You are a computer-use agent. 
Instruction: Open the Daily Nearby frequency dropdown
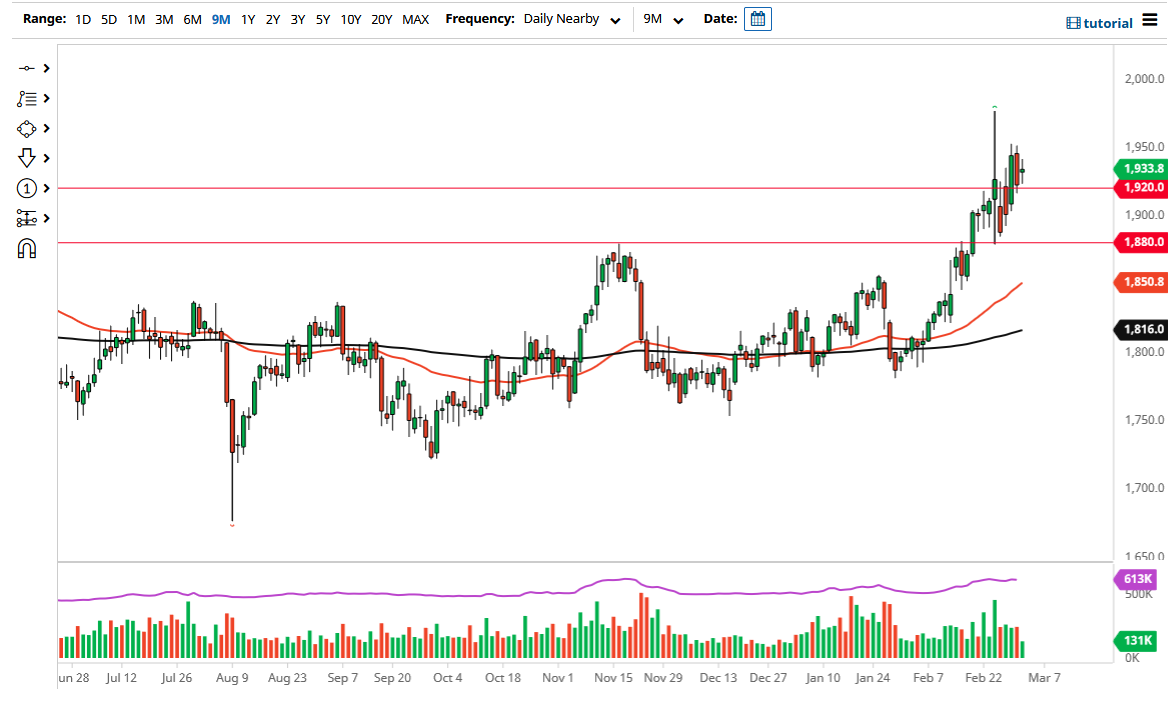tap(572, 18)
